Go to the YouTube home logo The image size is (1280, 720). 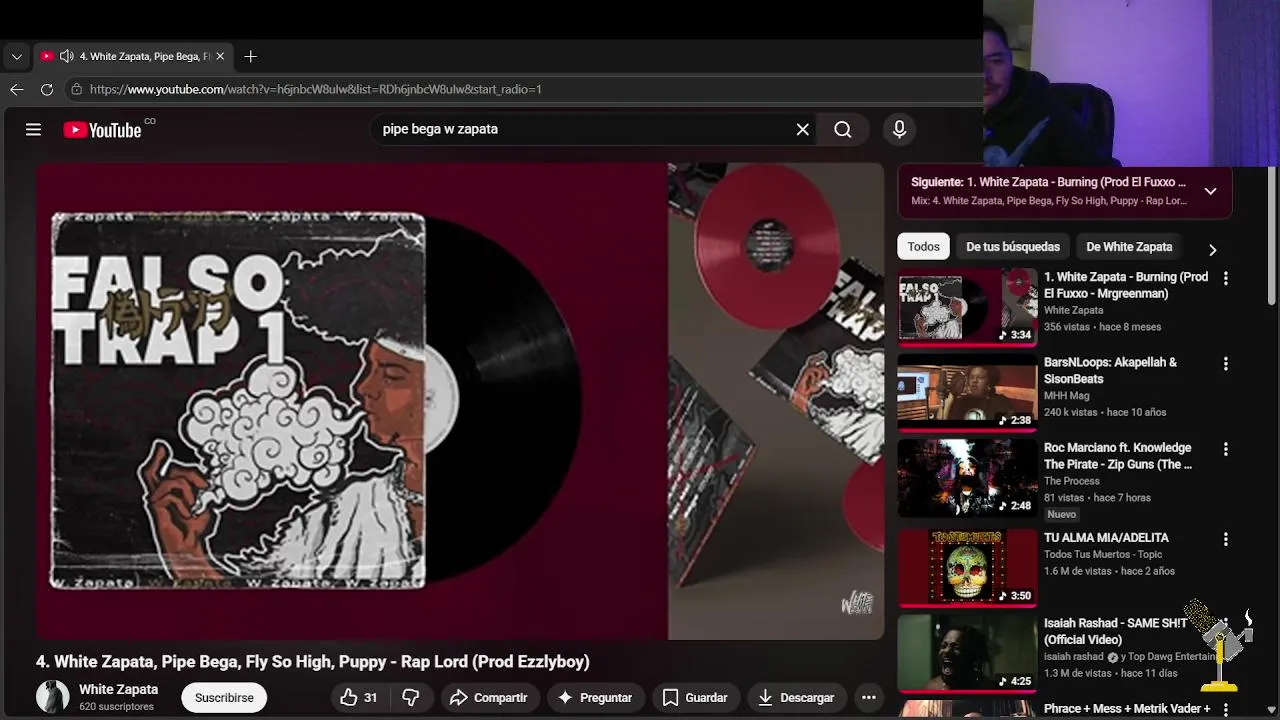tap(103, 129)
